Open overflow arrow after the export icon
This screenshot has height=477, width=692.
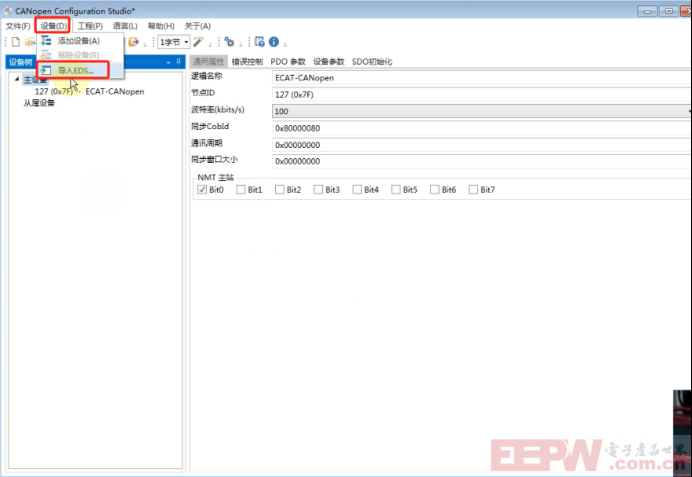(145, 44)
